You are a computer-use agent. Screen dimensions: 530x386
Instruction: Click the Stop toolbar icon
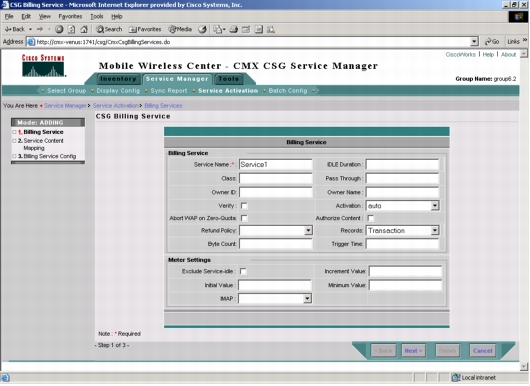(x=59, y=29)
